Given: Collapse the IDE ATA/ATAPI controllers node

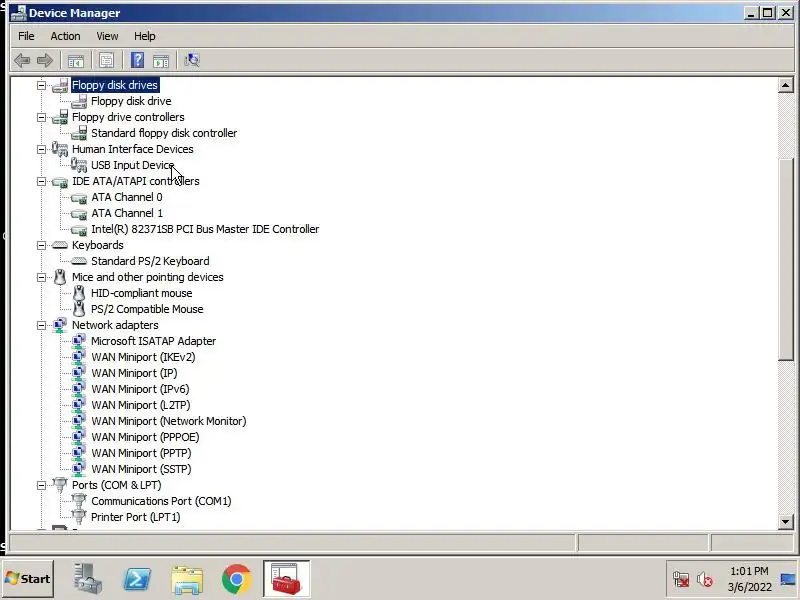Looking at the screenshot, I should point(41,181).
